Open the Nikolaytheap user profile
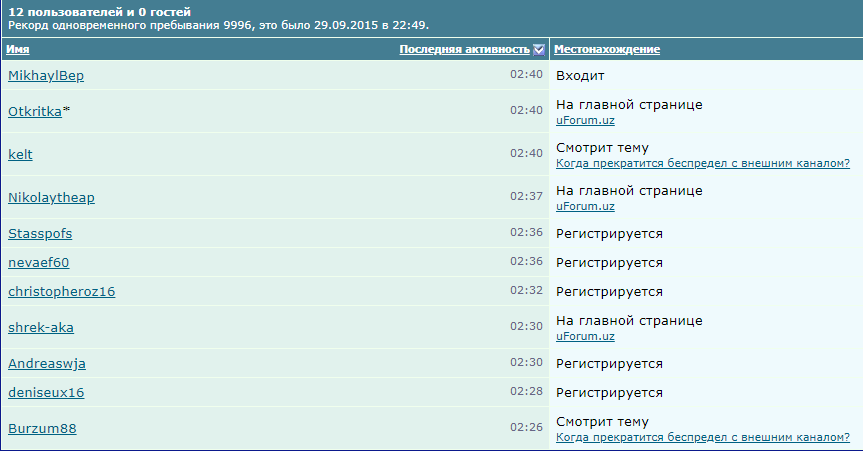 [51, 197]
